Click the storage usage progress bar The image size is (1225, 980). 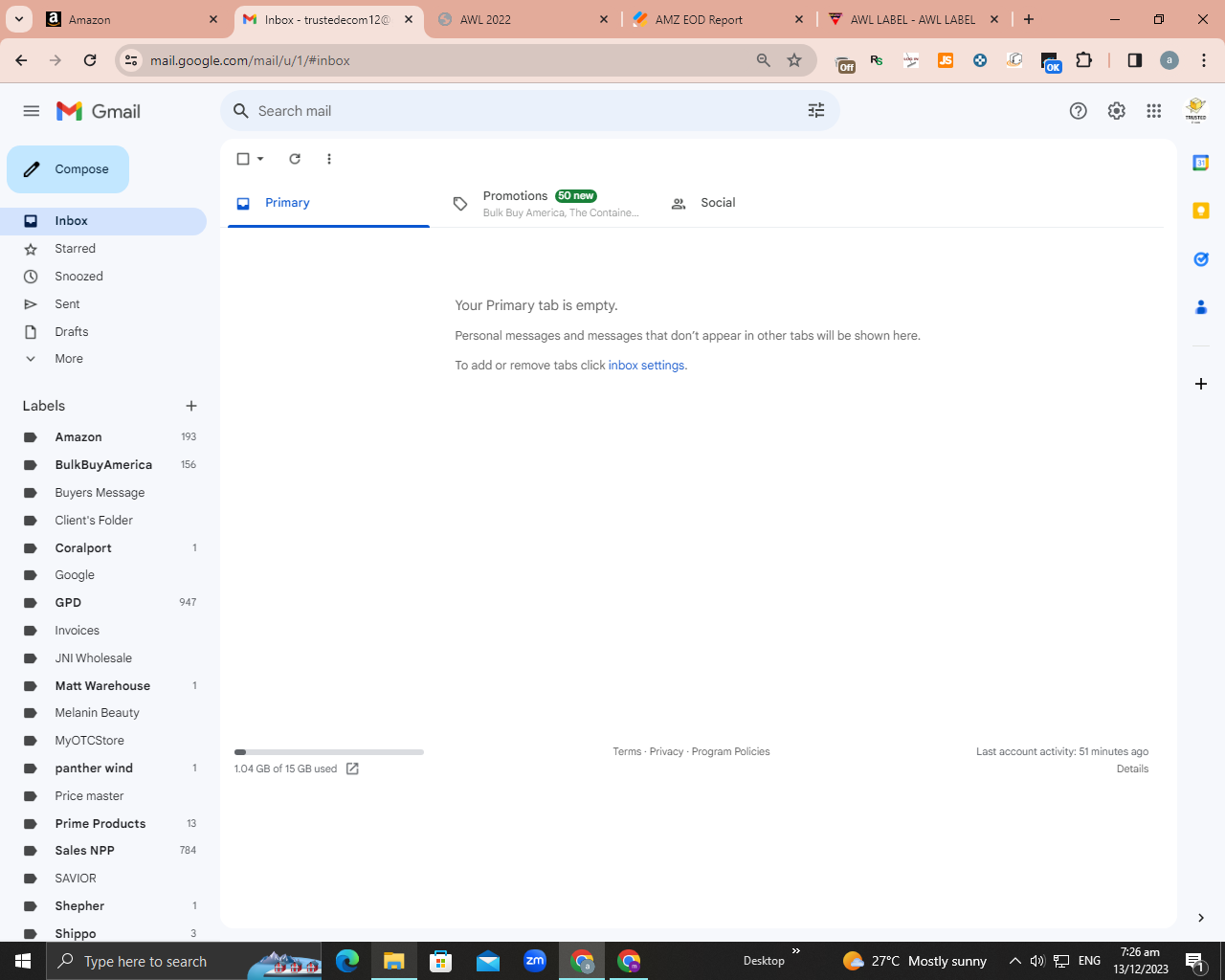point(329,752)
